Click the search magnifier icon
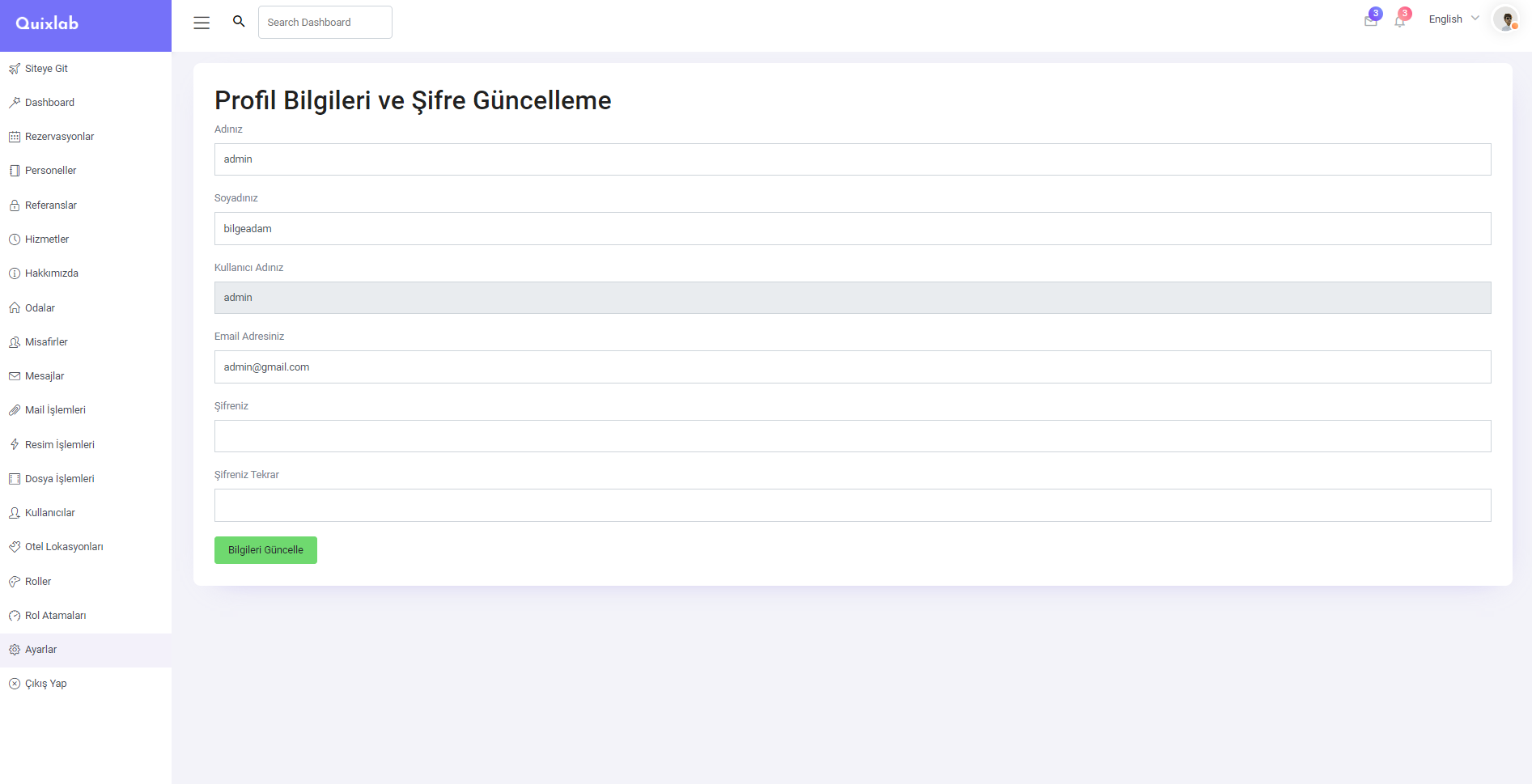This screenshot has width=1532, height=784. tap(239, 22)
